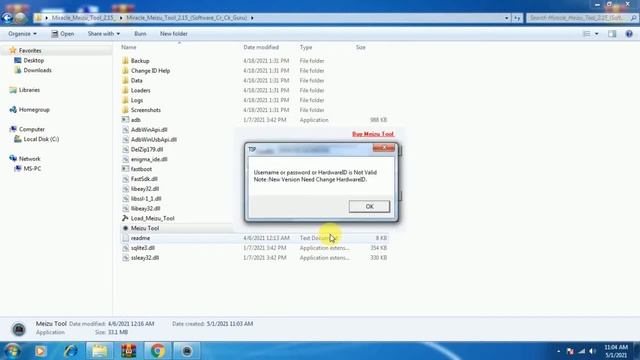Click the Open toolbar button
640x360 pixels.
pos(63,34)
